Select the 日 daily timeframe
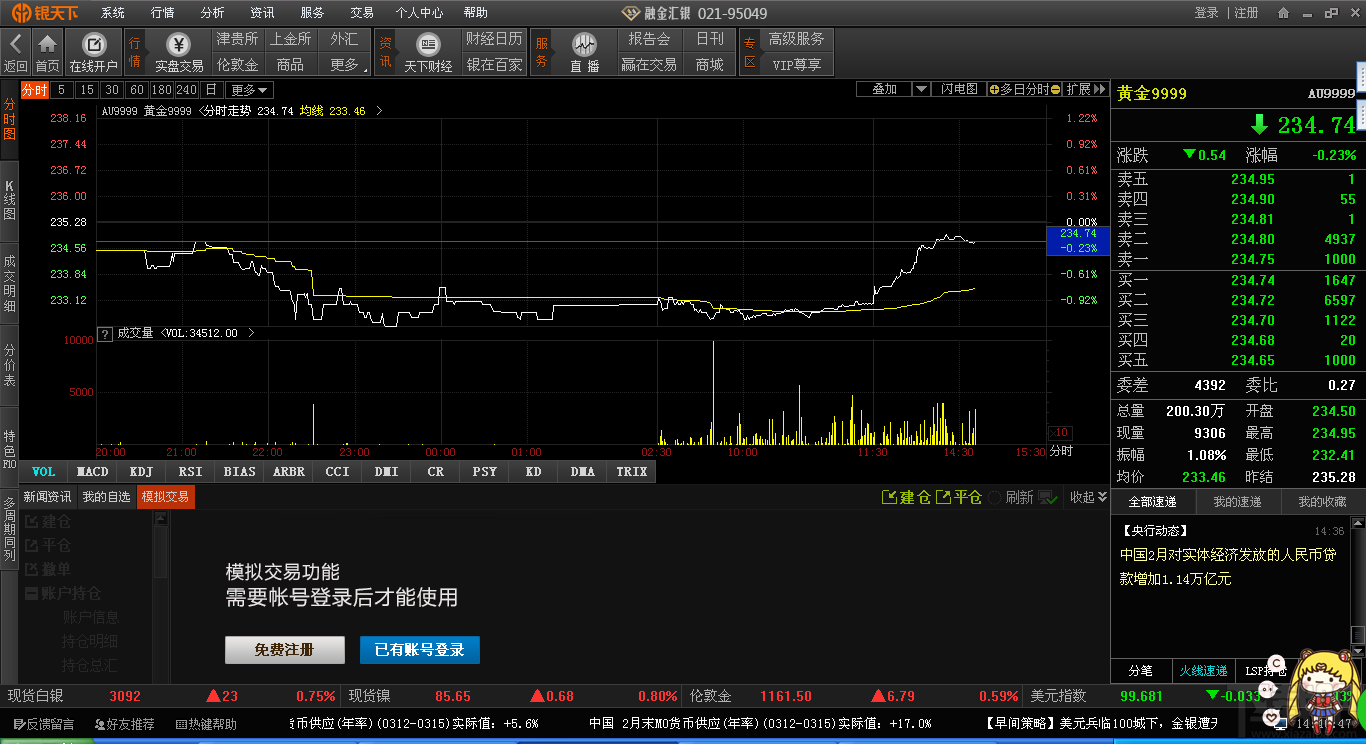This screenshot has height=744, width=1366. point(212,90)
